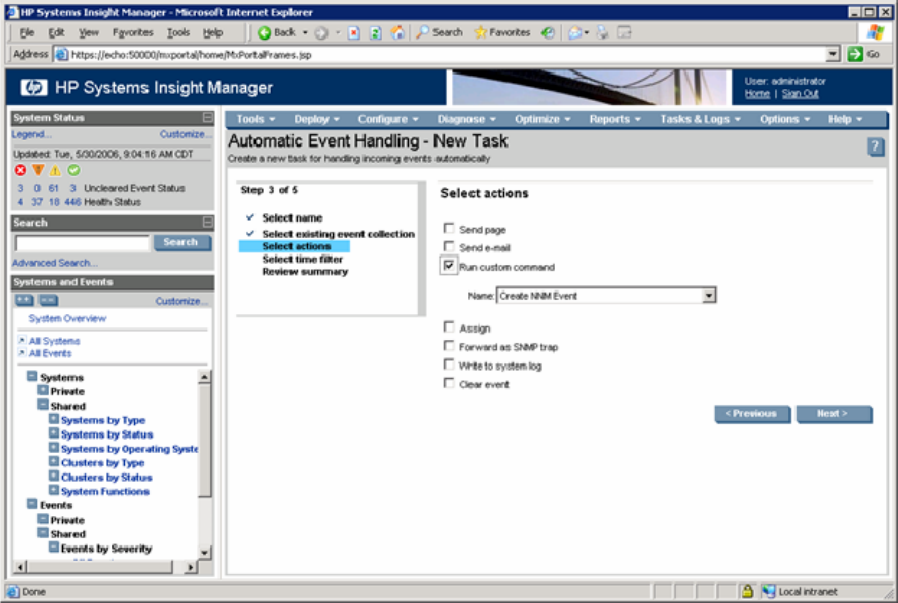
Task: Open IE Search in the toolbar
Action: 439,33
